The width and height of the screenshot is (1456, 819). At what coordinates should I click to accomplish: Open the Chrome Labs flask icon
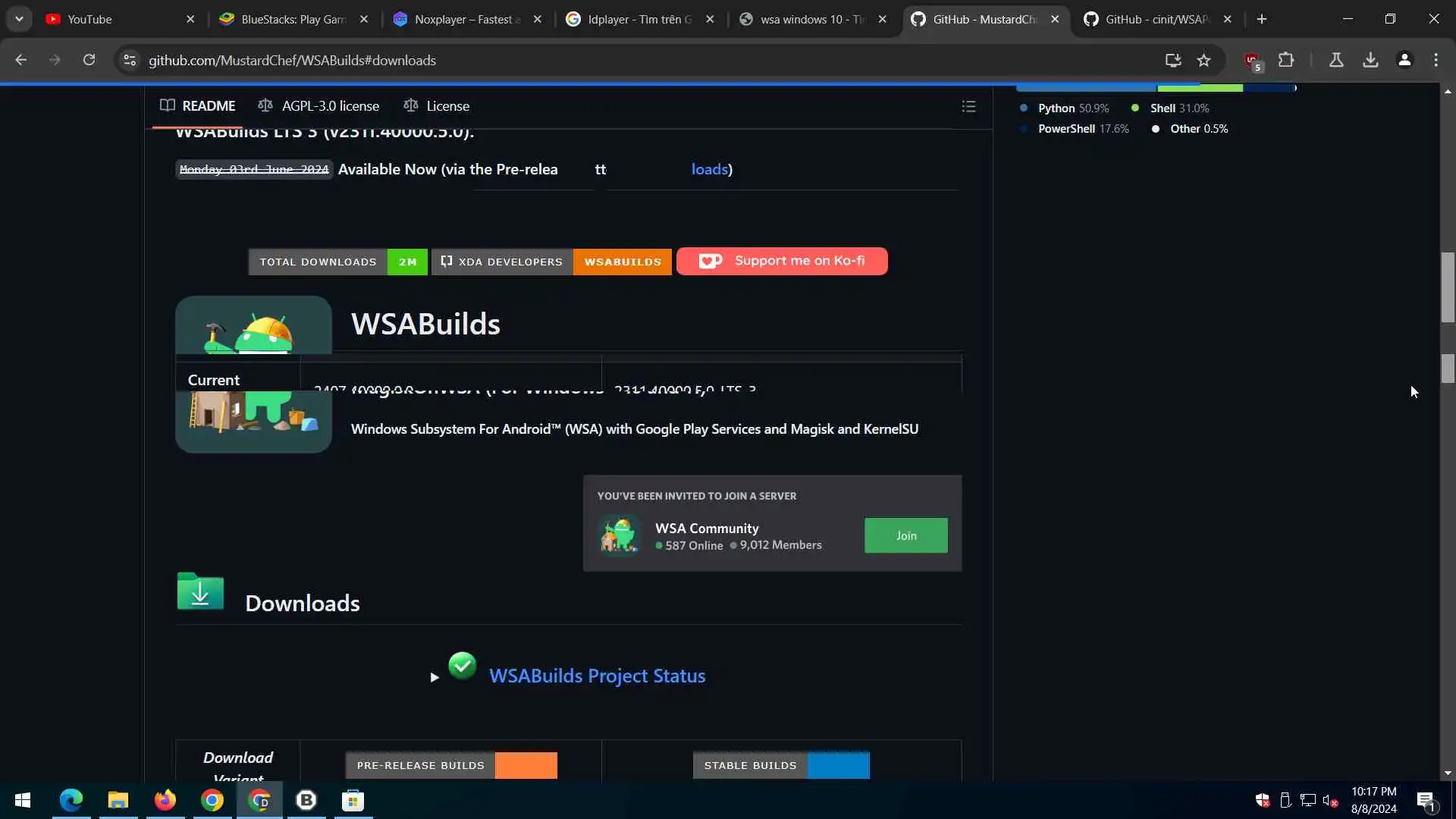[1336, 60]
